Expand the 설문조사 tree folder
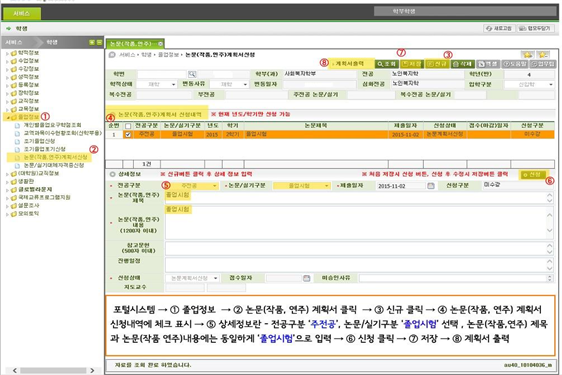Viewport: 562px width, 375px height. click(x=7, y=206)
